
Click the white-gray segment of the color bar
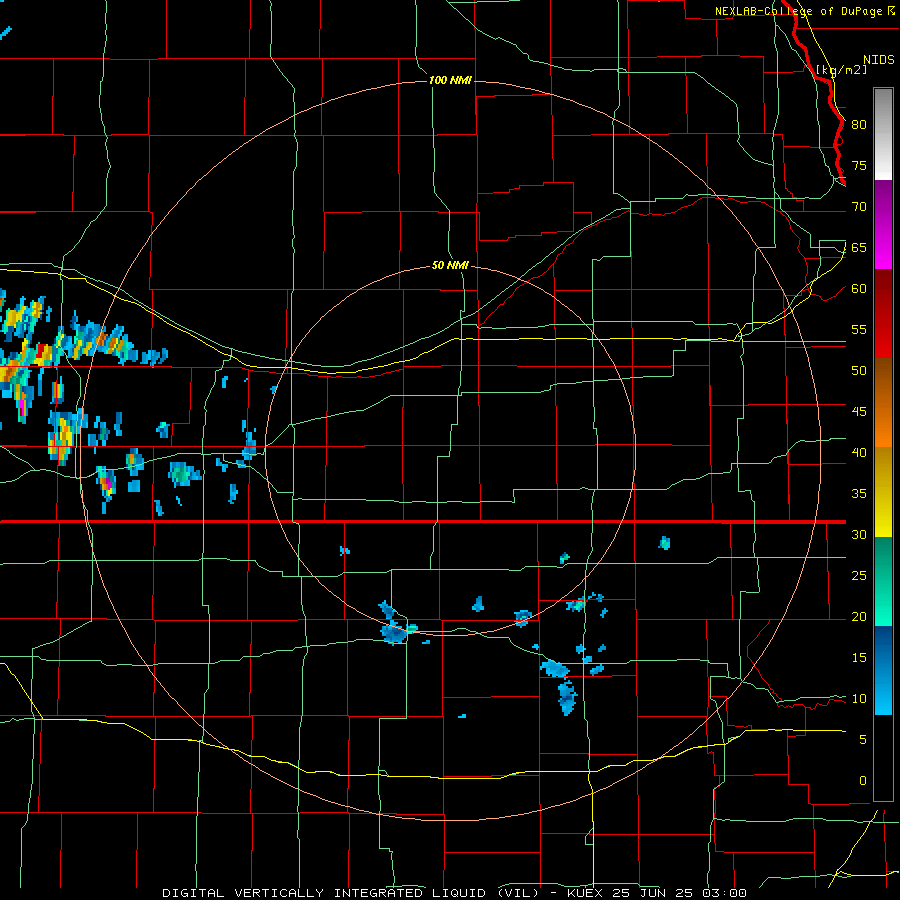tap(883, 134)
